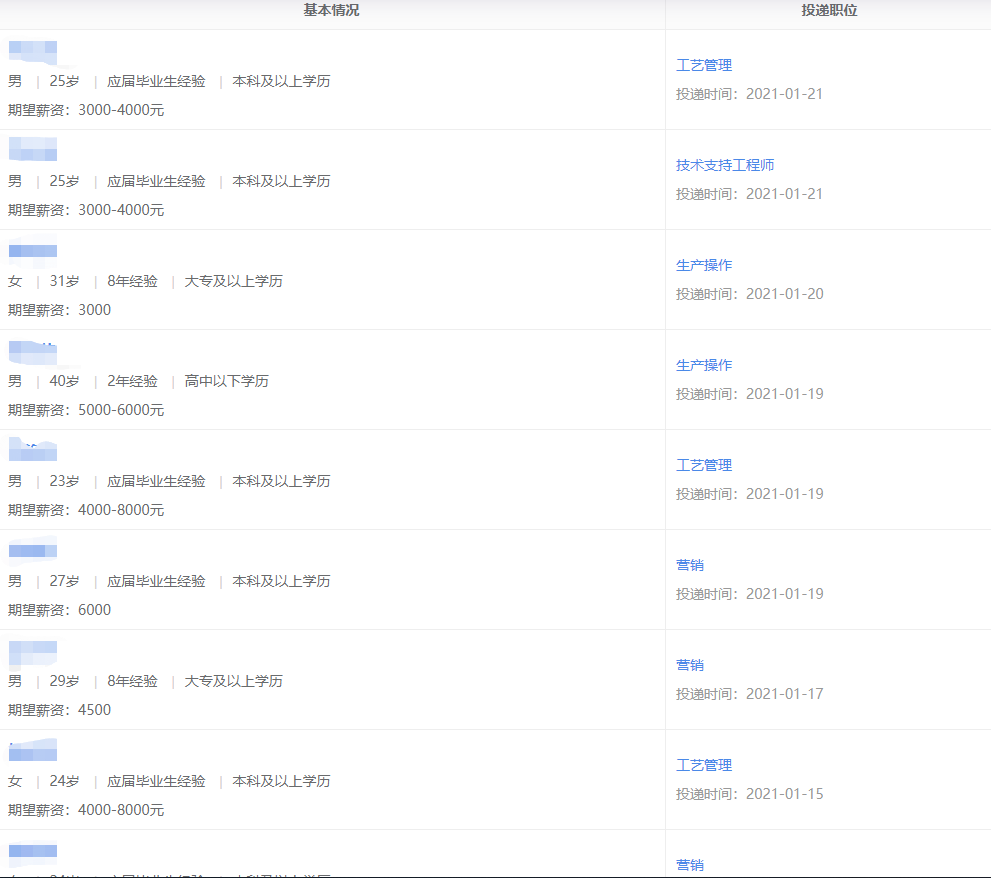Click 本科及以上学历 in the 24岁 row
Screen dimensions: 991x878
281,781
